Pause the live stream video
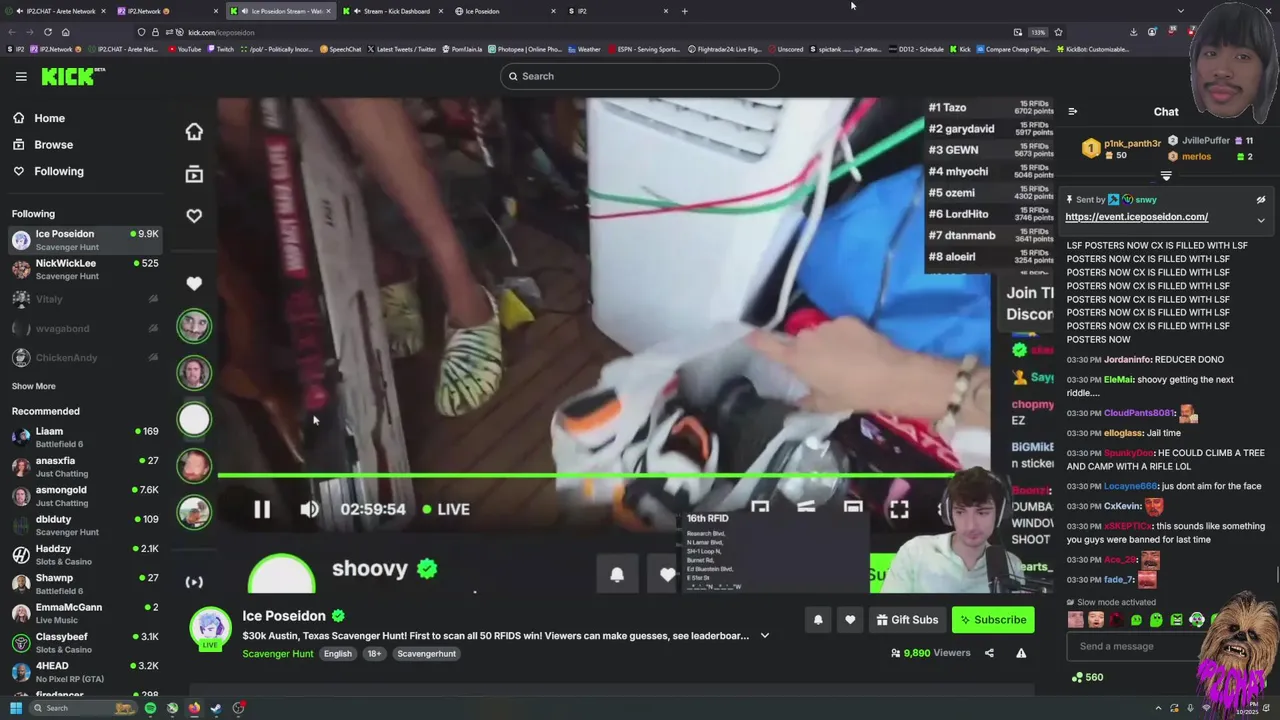 tap(262, 509)
